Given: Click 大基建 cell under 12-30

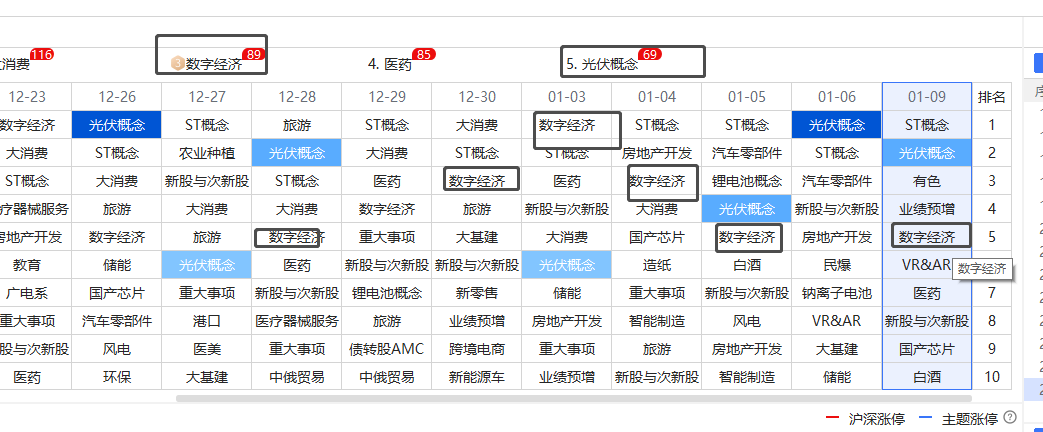Looking at the screenshot, I should (477, 237).
